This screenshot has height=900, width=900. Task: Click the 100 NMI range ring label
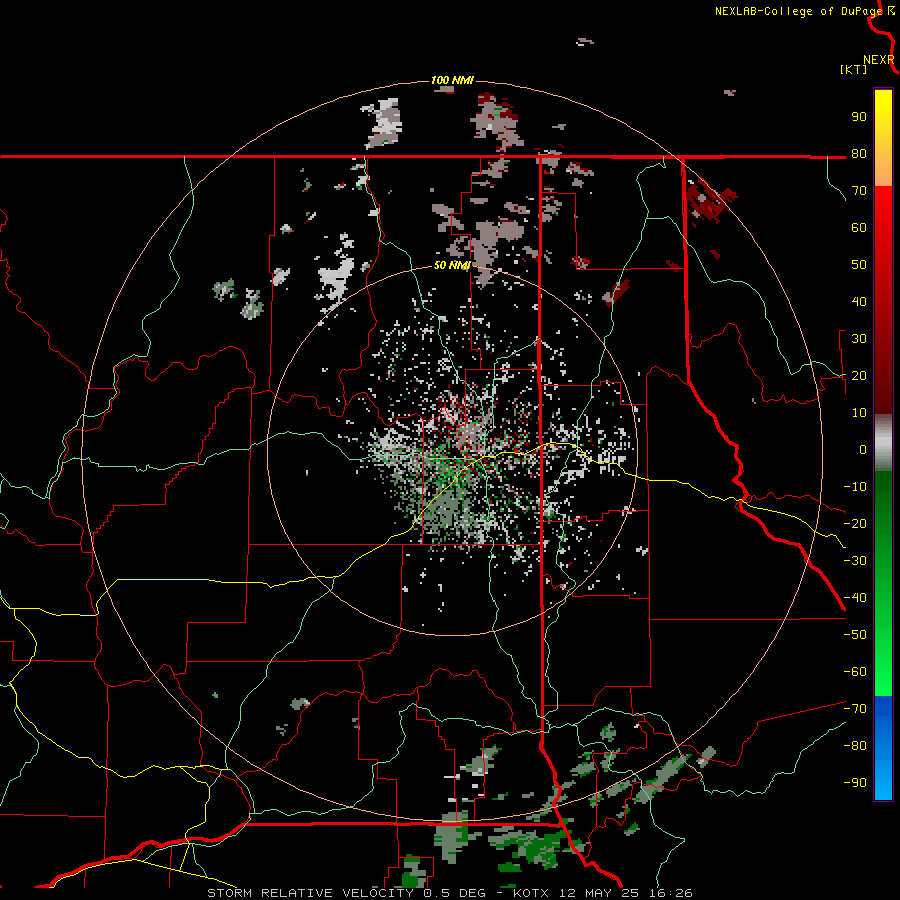(452, 80)
